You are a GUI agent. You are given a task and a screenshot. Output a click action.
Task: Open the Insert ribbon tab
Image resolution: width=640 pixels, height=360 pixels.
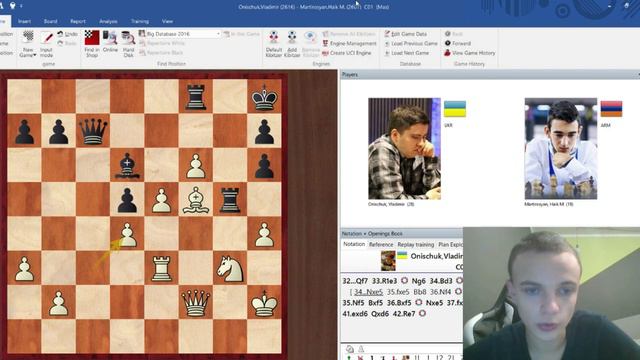click(x=24, y=21)
